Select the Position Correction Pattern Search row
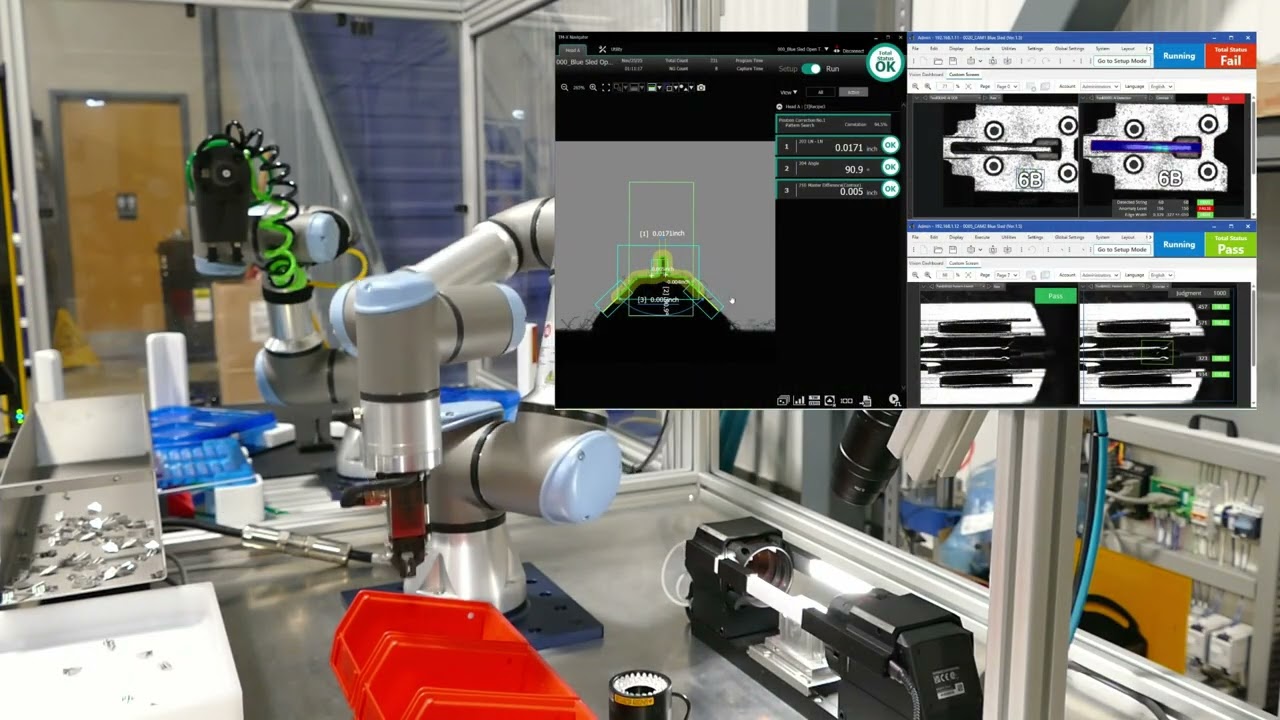1280x720 pixels. (x=833, y=125)
